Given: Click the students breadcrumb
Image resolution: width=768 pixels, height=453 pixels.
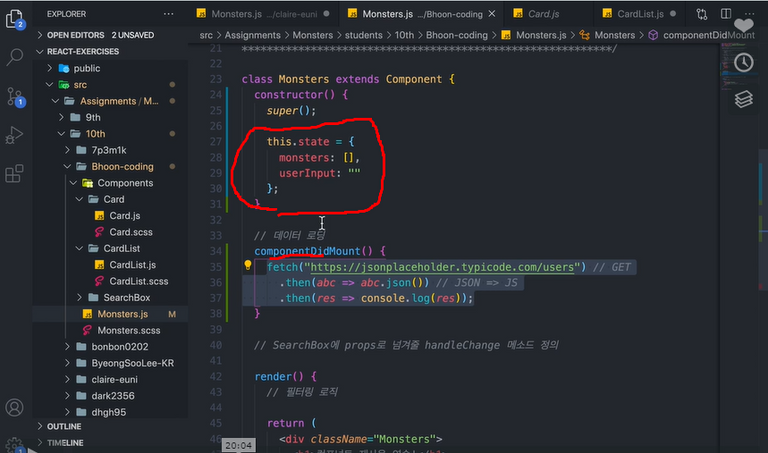Looking at the screenshot, I should pyautogui.click(x=363, y=35).
